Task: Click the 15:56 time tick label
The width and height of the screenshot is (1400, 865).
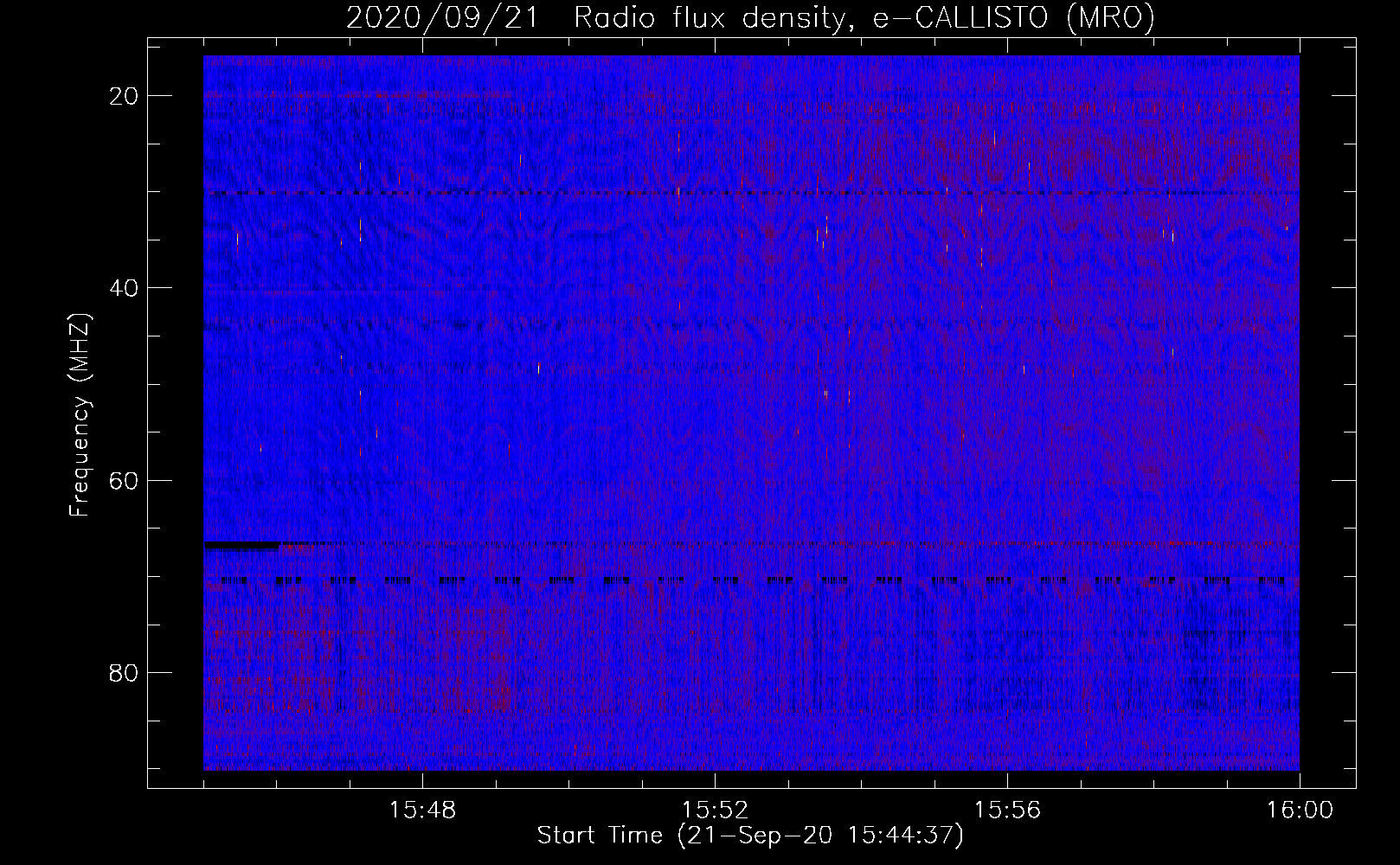Action: point(1007,811)
